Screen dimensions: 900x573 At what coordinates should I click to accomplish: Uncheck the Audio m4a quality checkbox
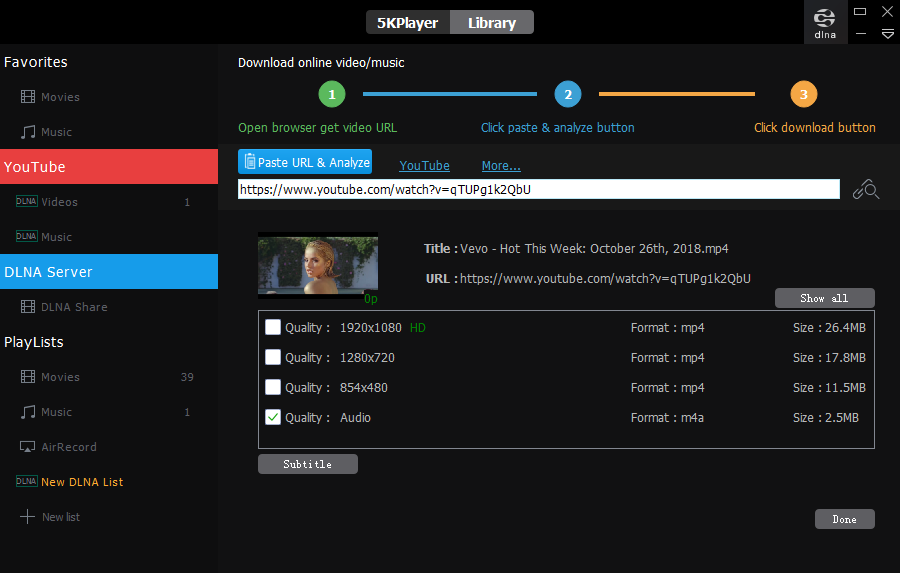(x=273, y=417)
